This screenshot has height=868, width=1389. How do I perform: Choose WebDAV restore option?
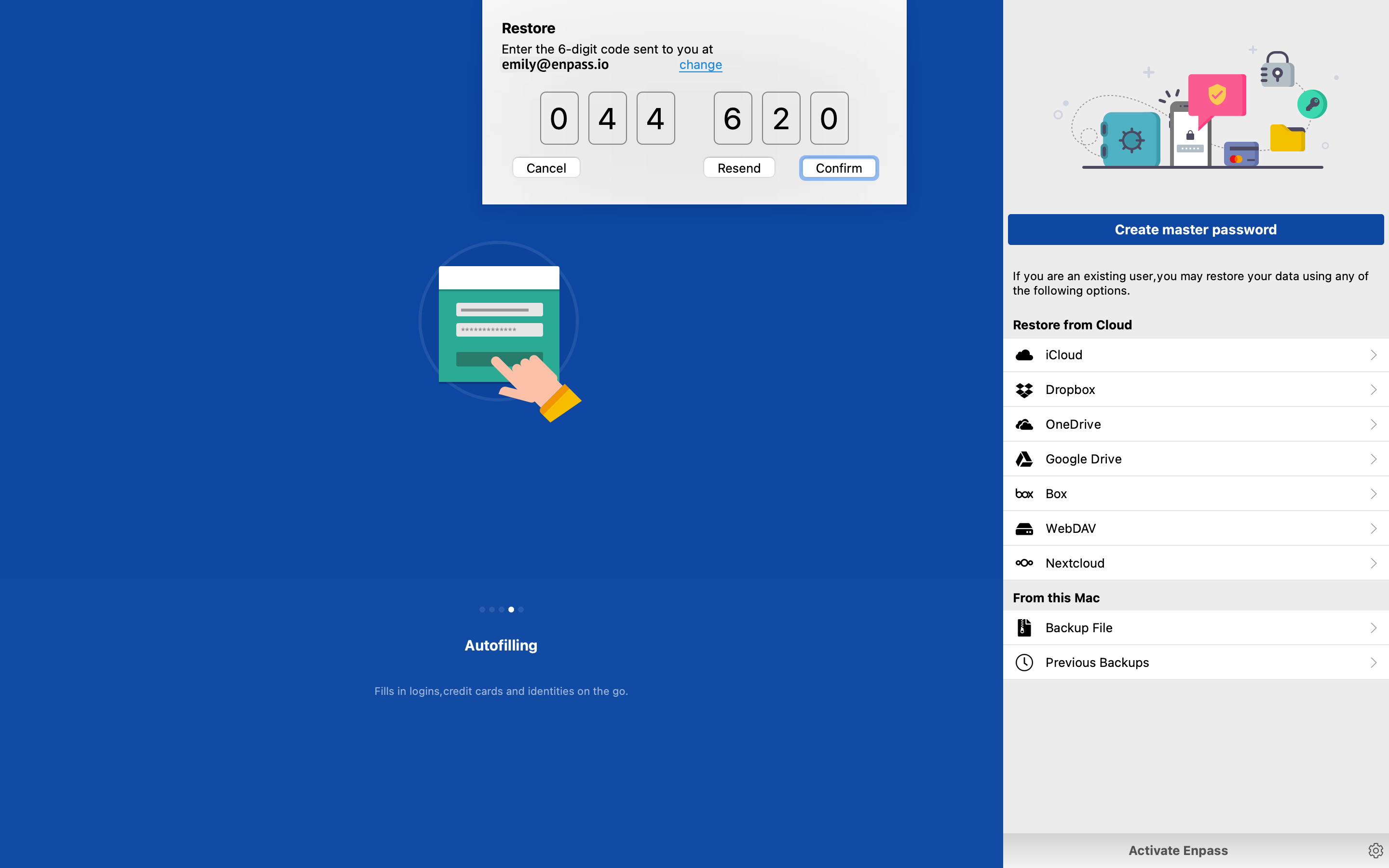click(1196, 528)
